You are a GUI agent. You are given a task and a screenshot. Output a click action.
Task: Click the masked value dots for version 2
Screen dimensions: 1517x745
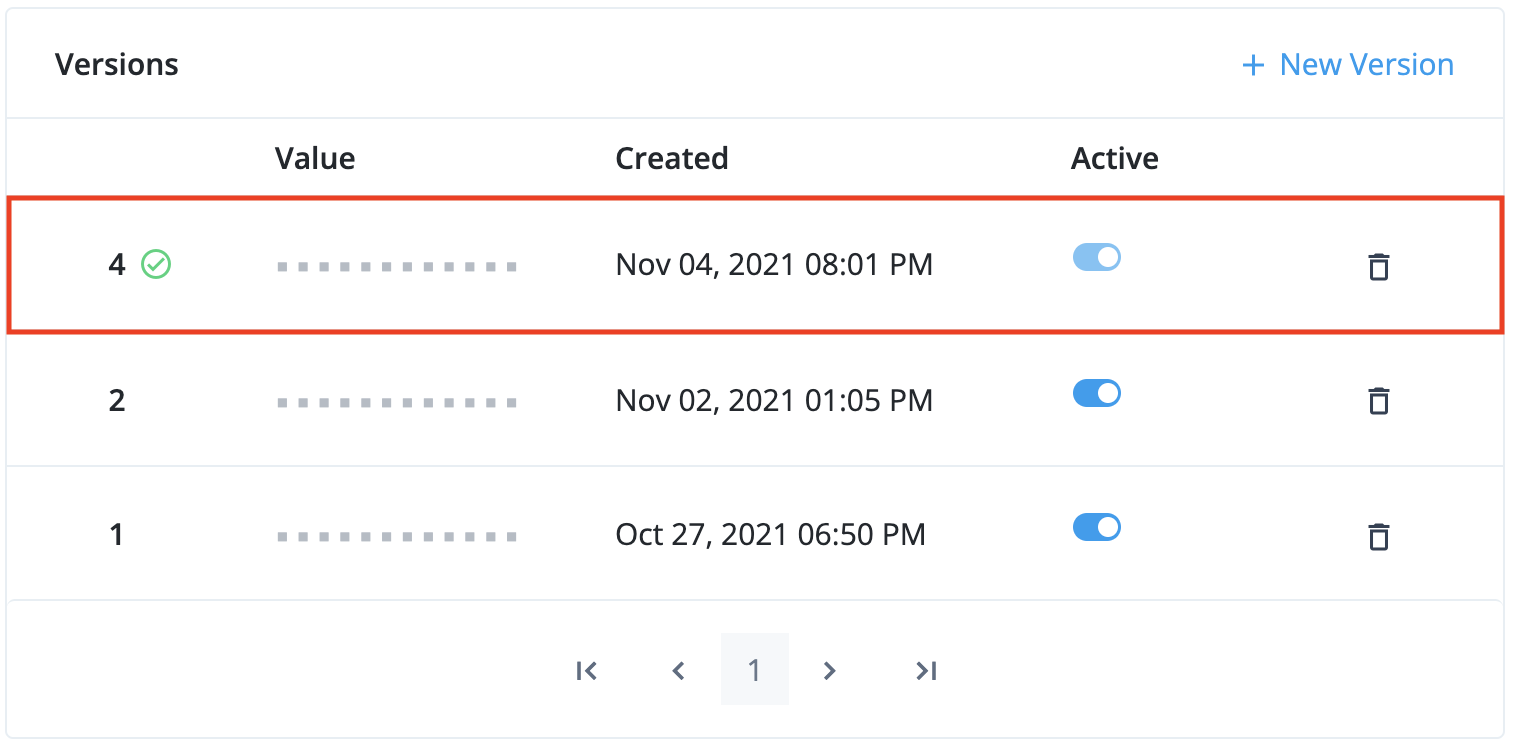(x=396, y=400)
